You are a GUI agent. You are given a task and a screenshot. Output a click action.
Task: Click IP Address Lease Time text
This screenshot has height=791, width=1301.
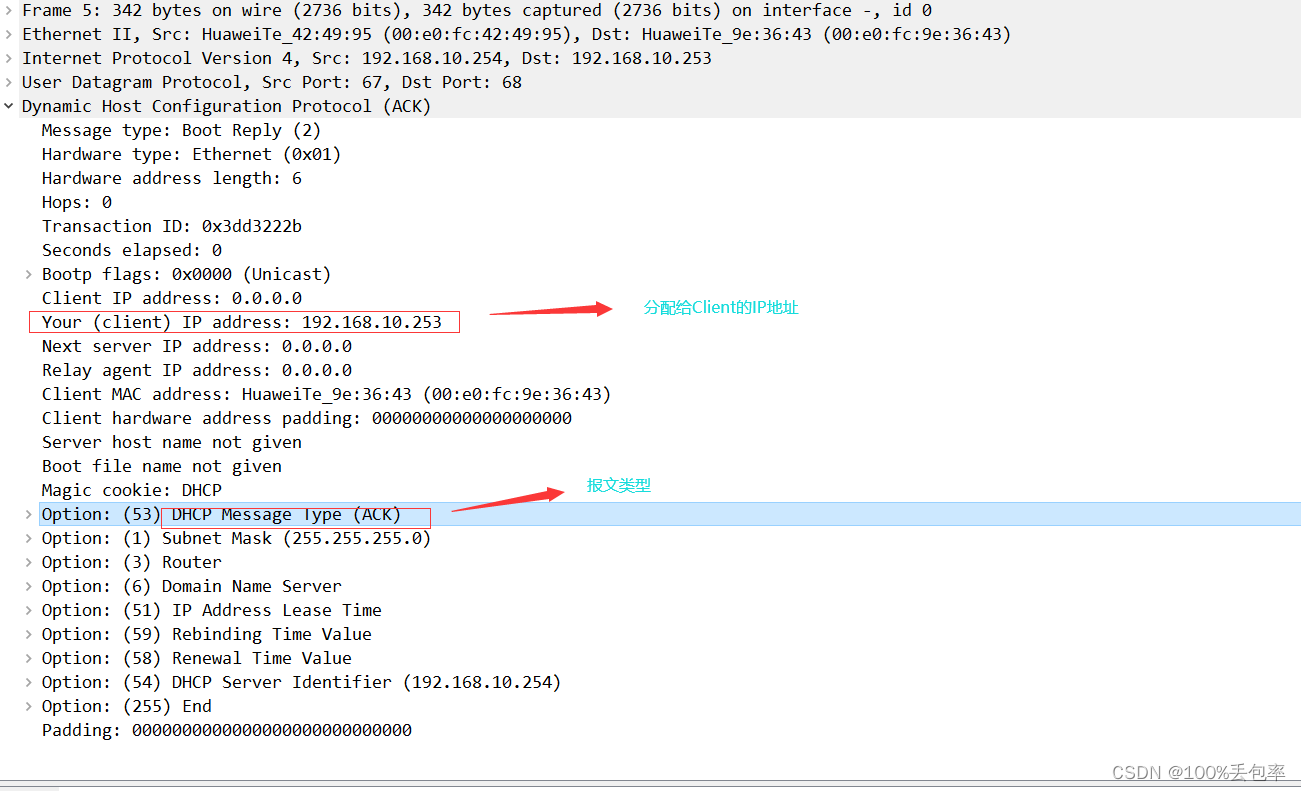click(x=277, y=611)
